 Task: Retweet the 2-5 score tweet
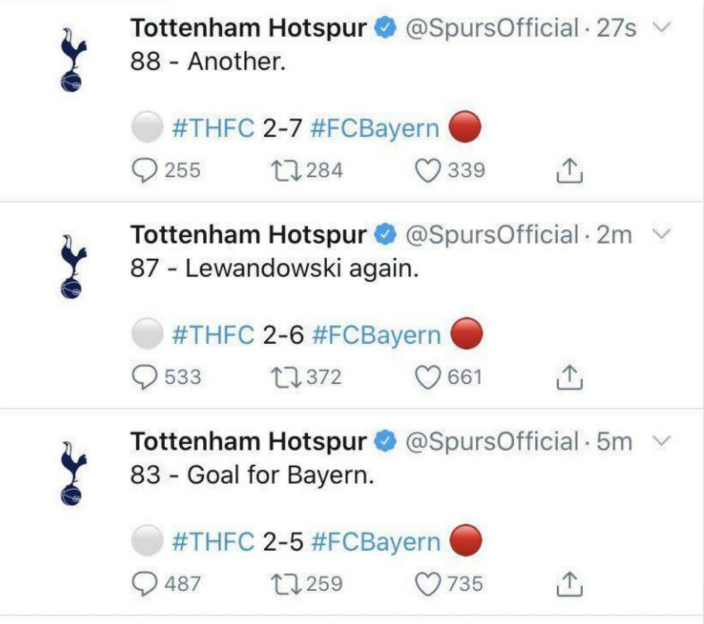pos(286,584)
